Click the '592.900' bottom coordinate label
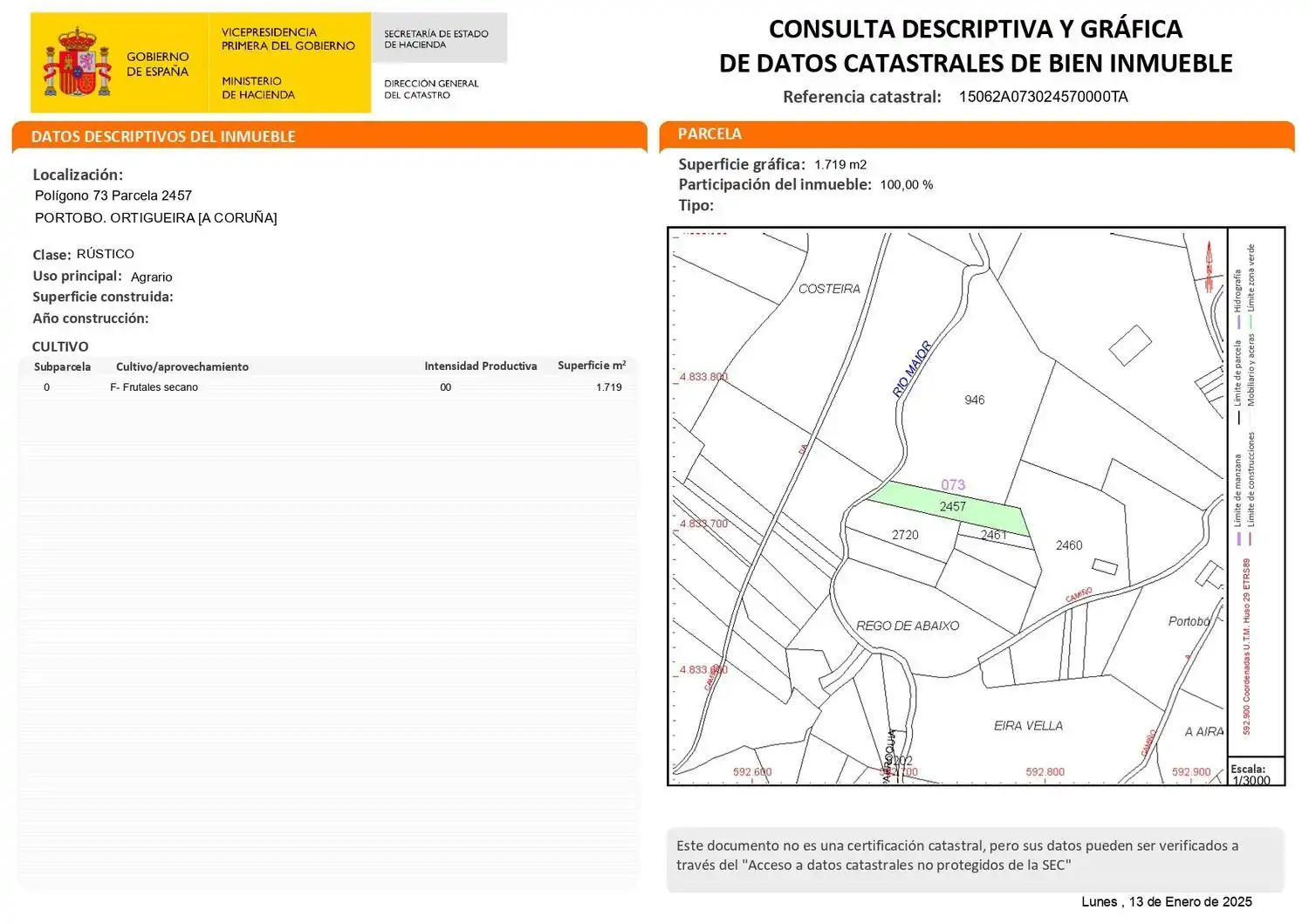This screenshot has width=1309, height=924. [x=1191, y=772]
